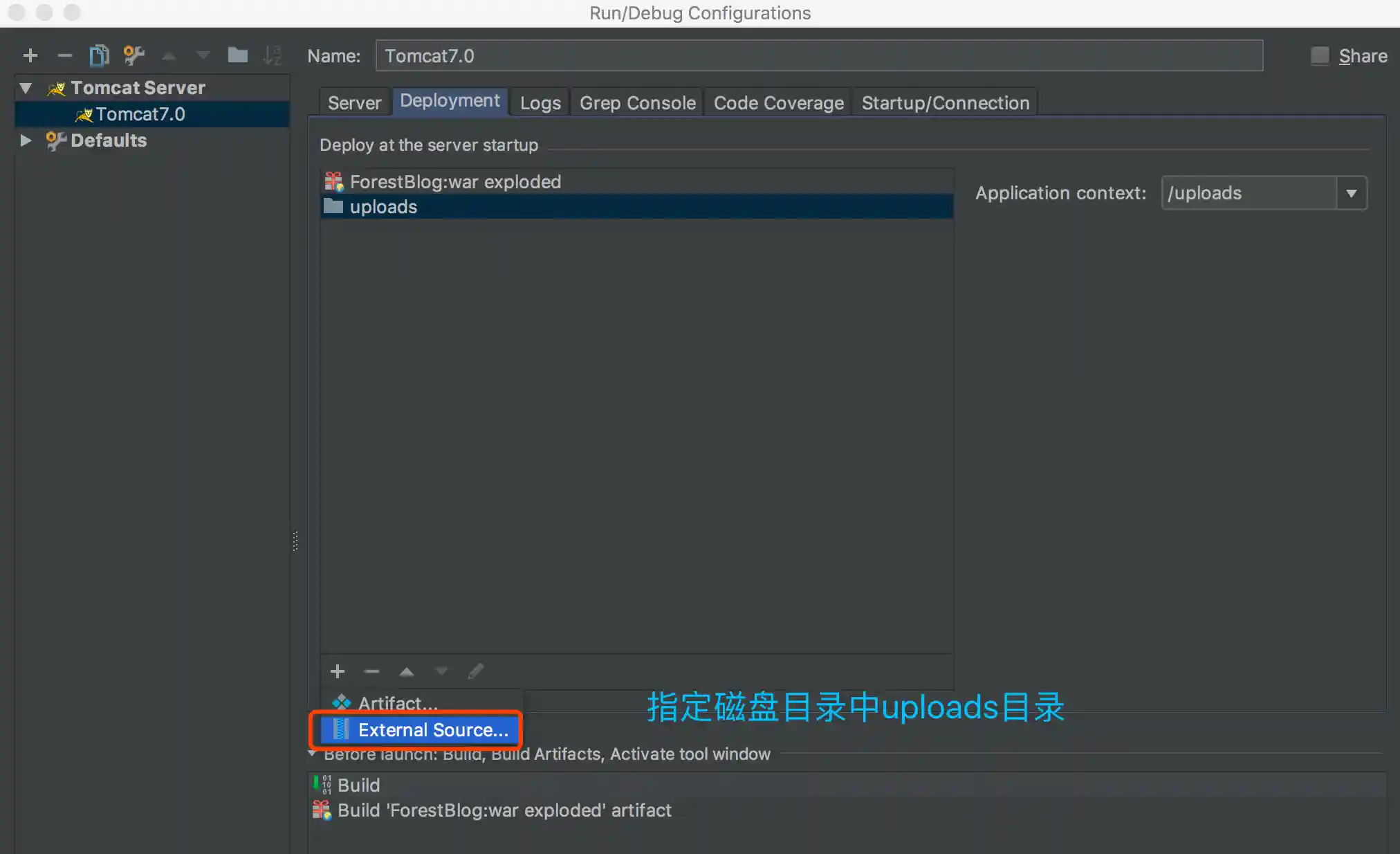Open the Startup/Connection tab
The width and height of the screenshot is (1400, 854).
click(x=945, y=103)
